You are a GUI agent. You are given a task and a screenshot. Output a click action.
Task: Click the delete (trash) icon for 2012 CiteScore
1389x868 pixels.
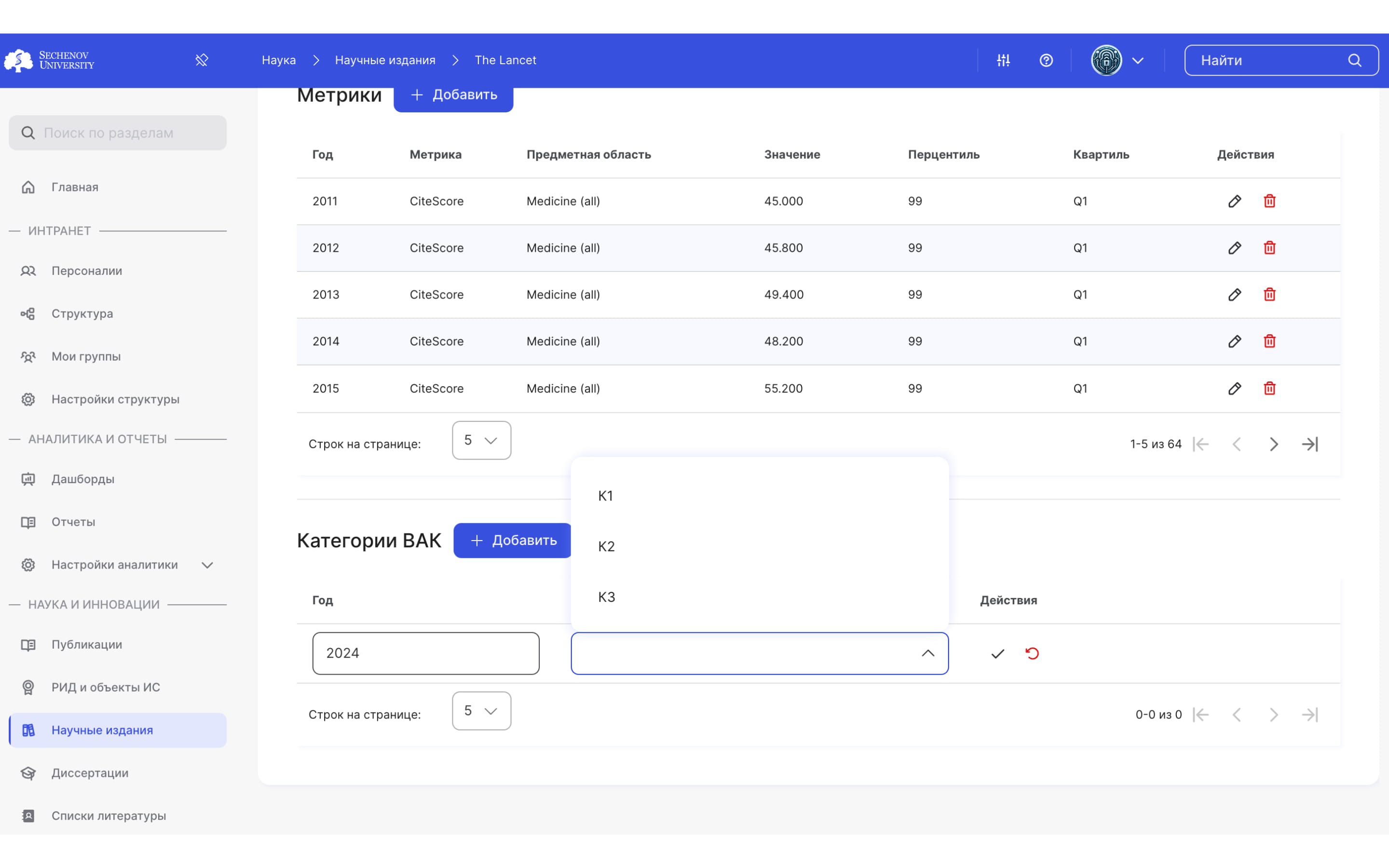pos(1269,248)
